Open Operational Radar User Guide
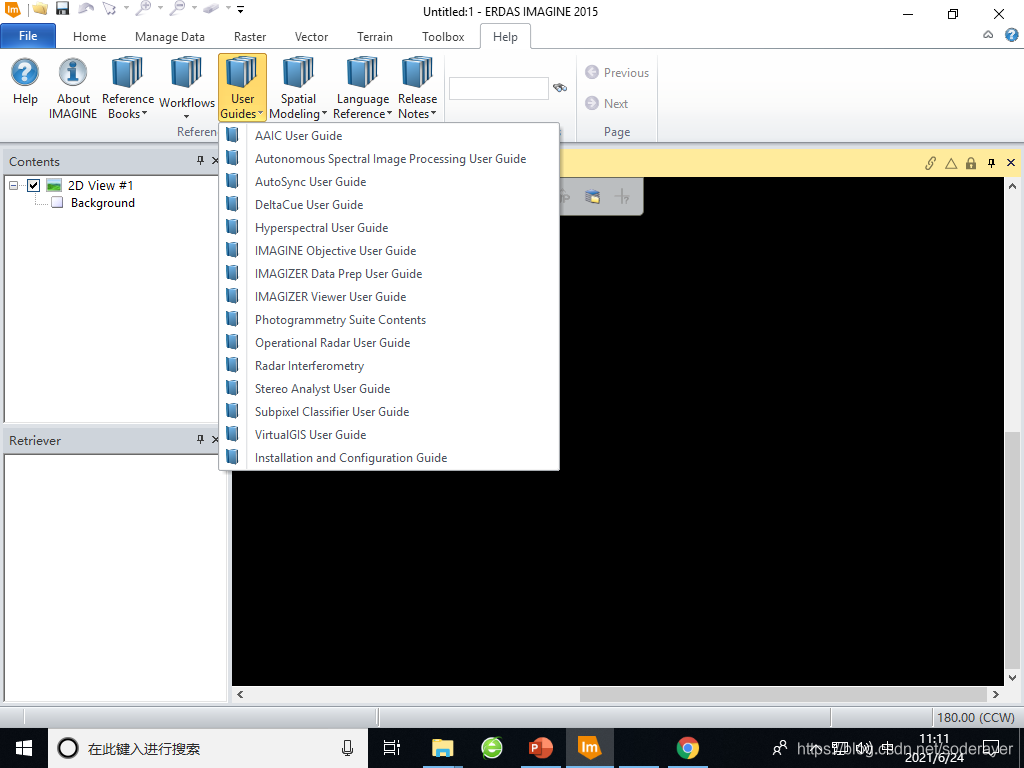Image resolution: width=1024 pixels, height=768 pixels. pyautogui.click(x=389, y=343)
